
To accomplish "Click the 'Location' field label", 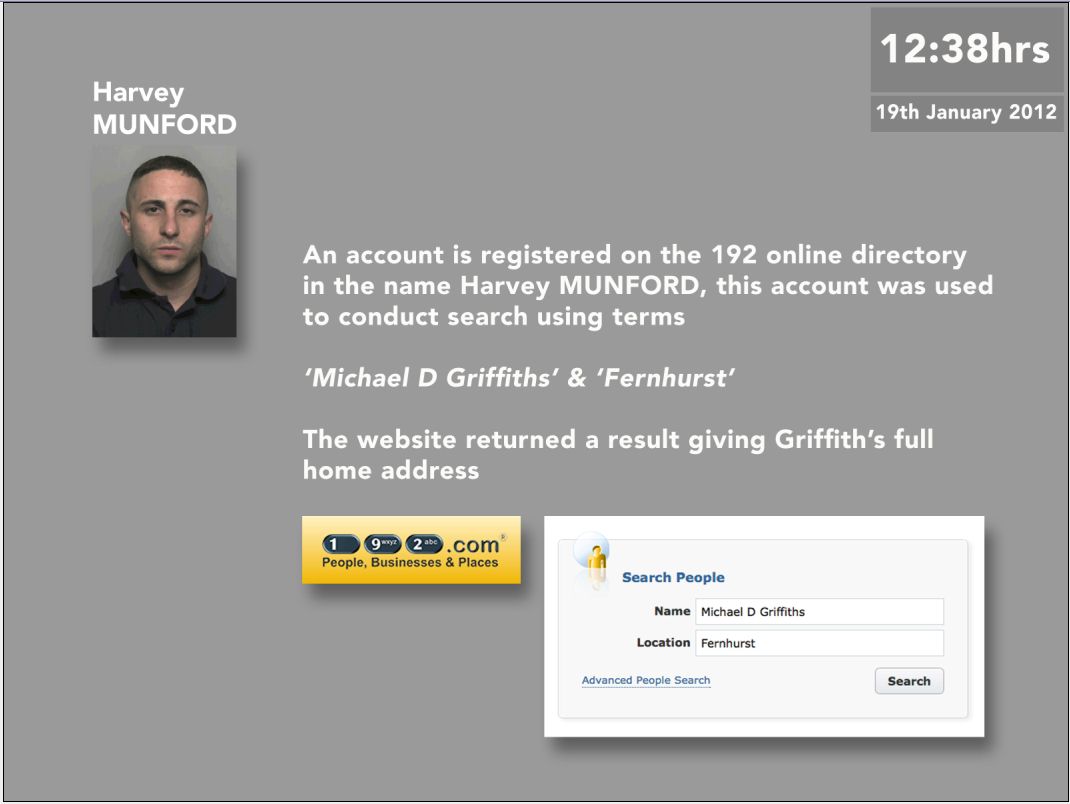I will point(663,642).
